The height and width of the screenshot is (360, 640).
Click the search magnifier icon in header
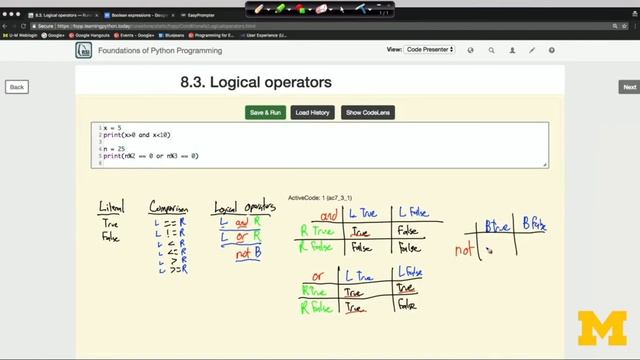(491, 50)
